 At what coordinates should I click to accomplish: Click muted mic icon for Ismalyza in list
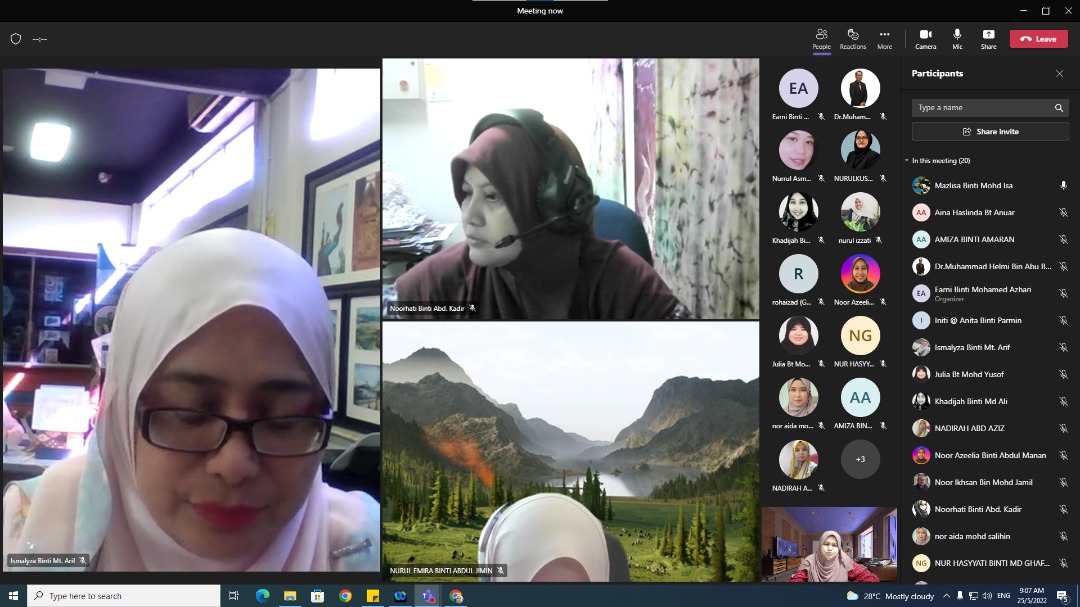1063,347
